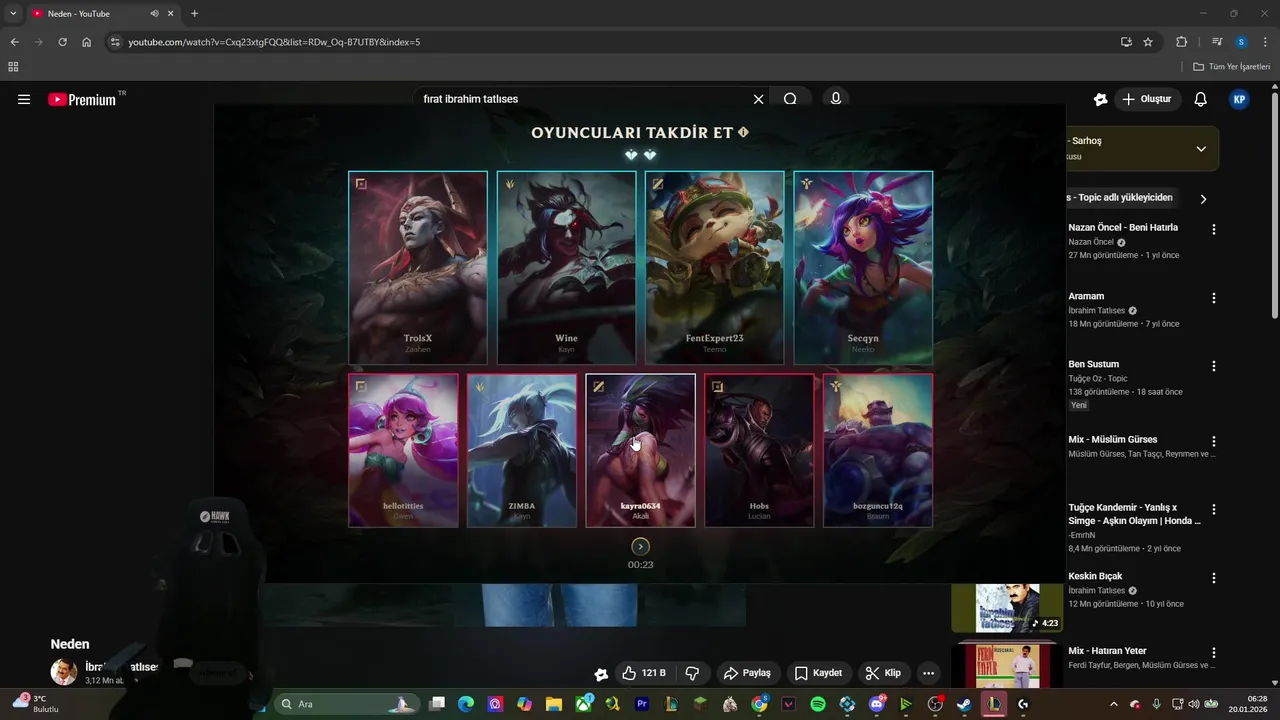Viewport: 1280px width, 720px height.
Task: Create a clip with Klip button
Action: click(x=883, y=673)
